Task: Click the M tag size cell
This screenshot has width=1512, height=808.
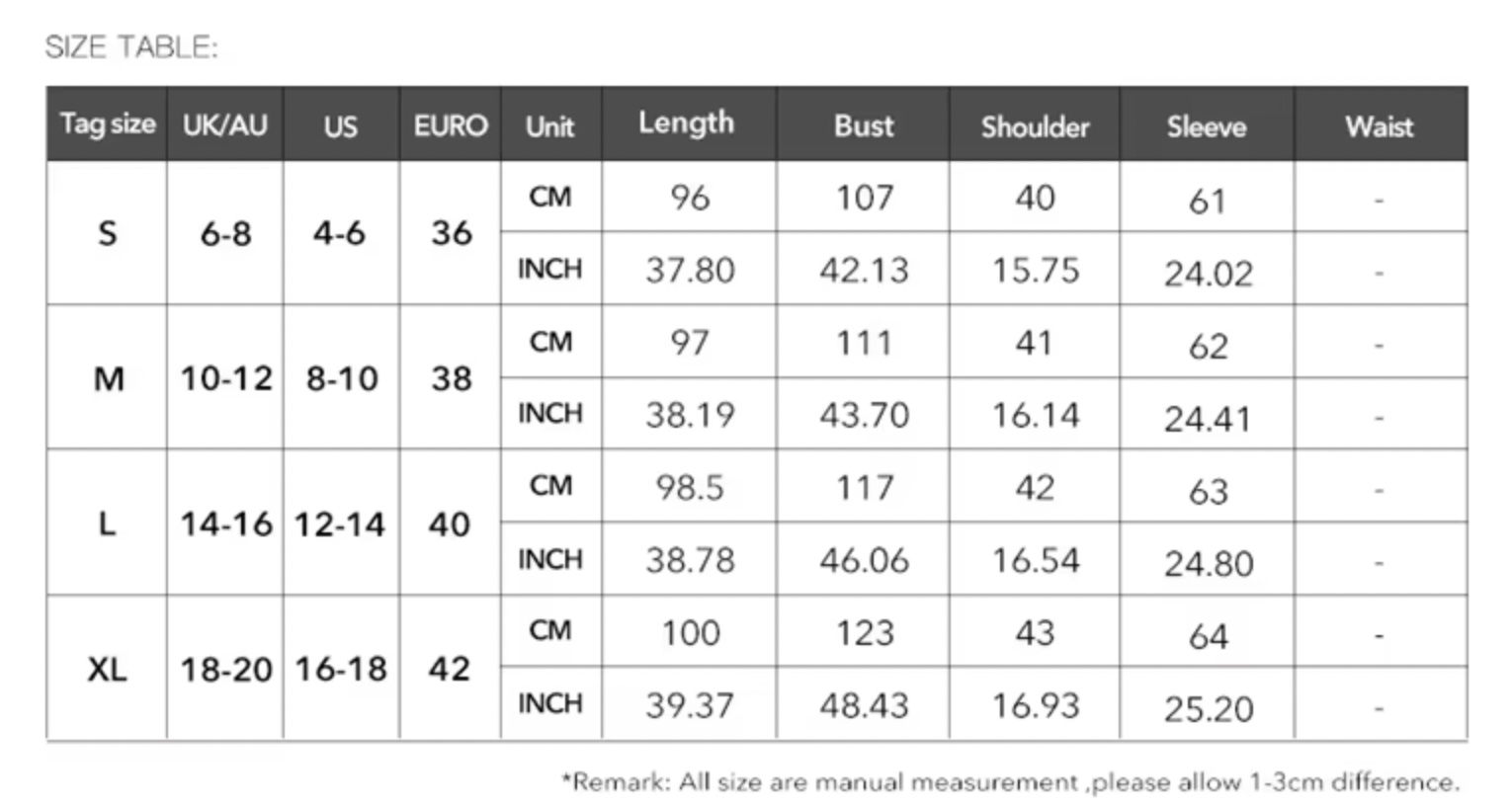Action: coord(108,378)
